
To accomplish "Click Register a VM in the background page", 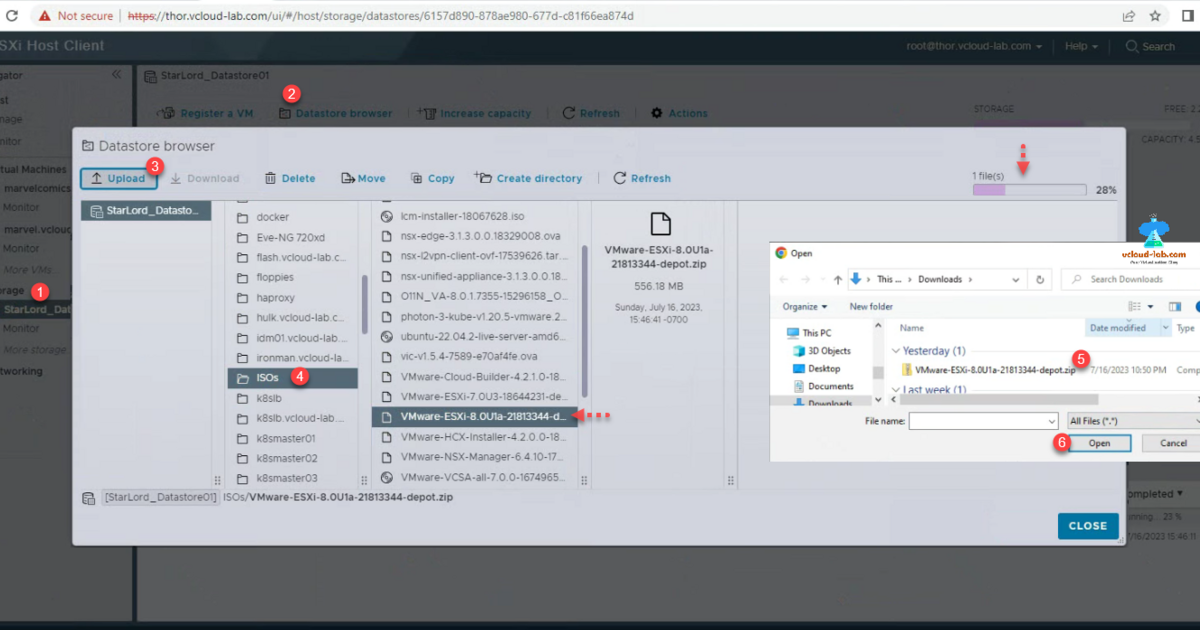I will click(x=205, y=113).
